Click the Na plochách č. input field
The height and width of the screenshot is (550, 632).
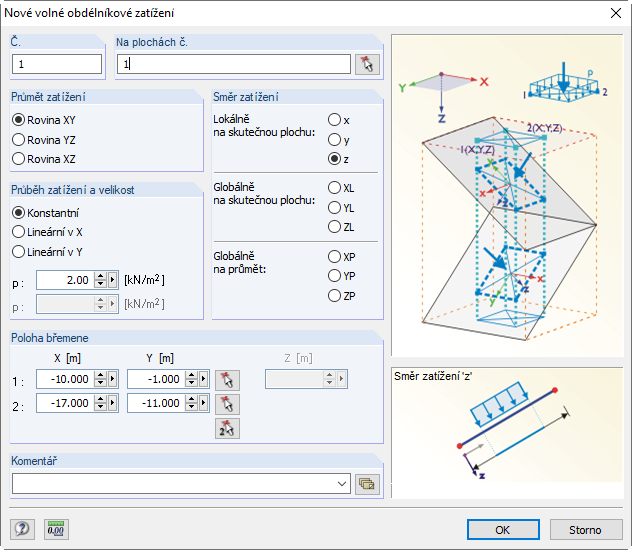234,64
